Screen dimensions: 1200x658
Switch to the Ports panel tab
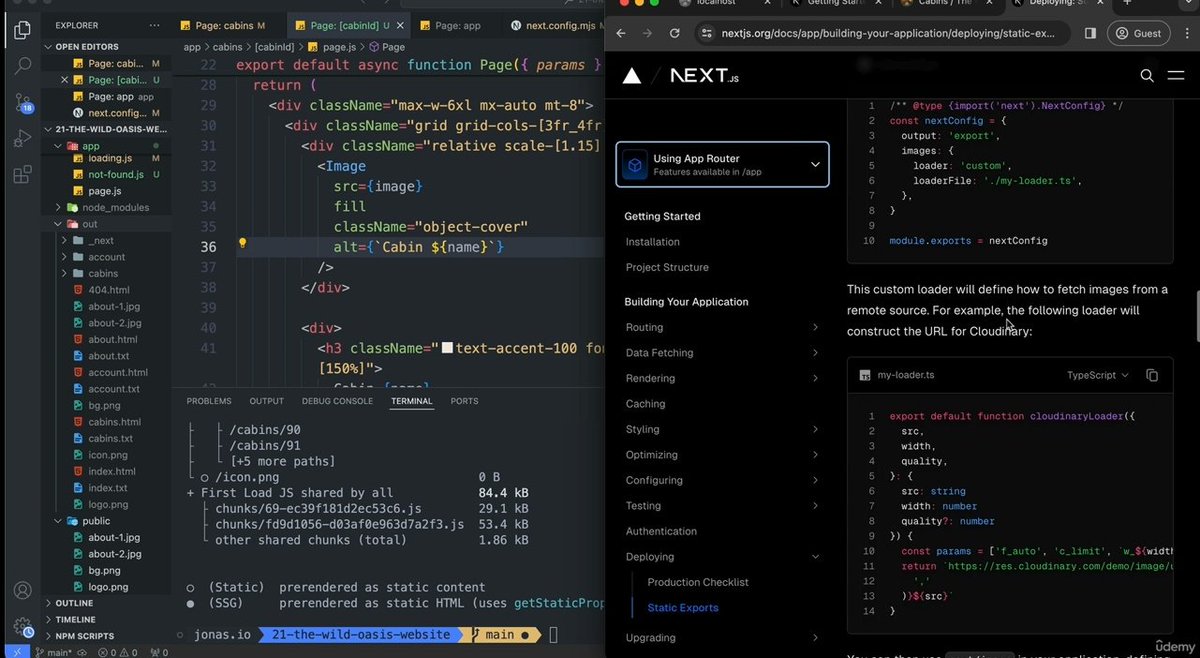coord(464,401)
